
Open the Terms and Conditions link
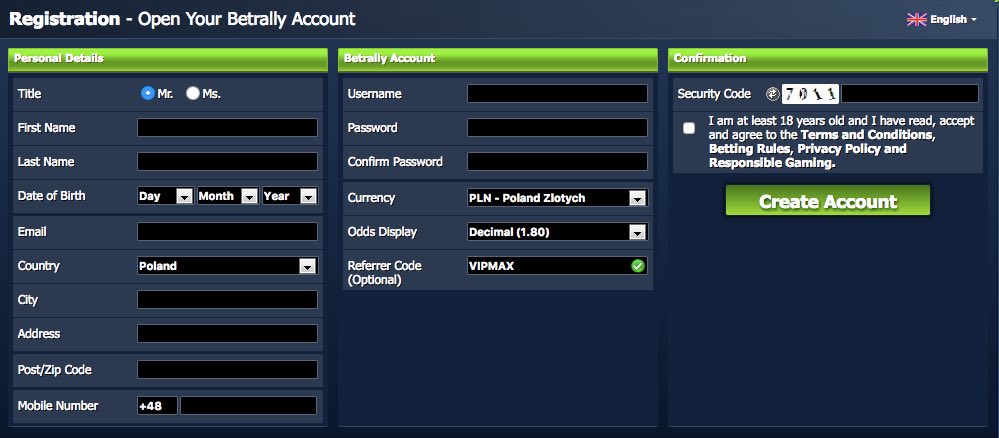tap(866, 135)
